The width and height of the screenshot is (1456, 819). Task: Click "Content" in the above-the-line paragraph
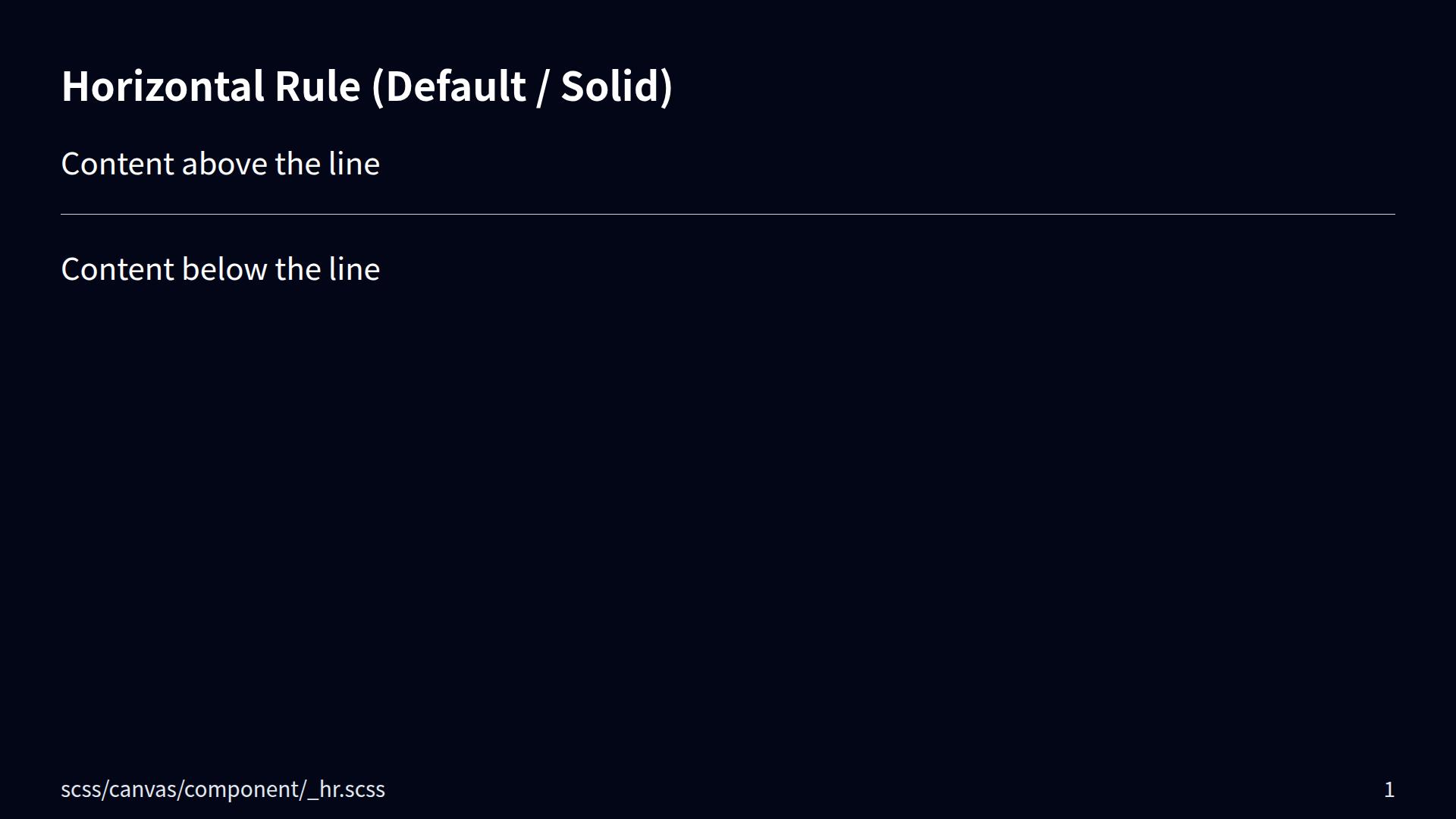[118, 164]
